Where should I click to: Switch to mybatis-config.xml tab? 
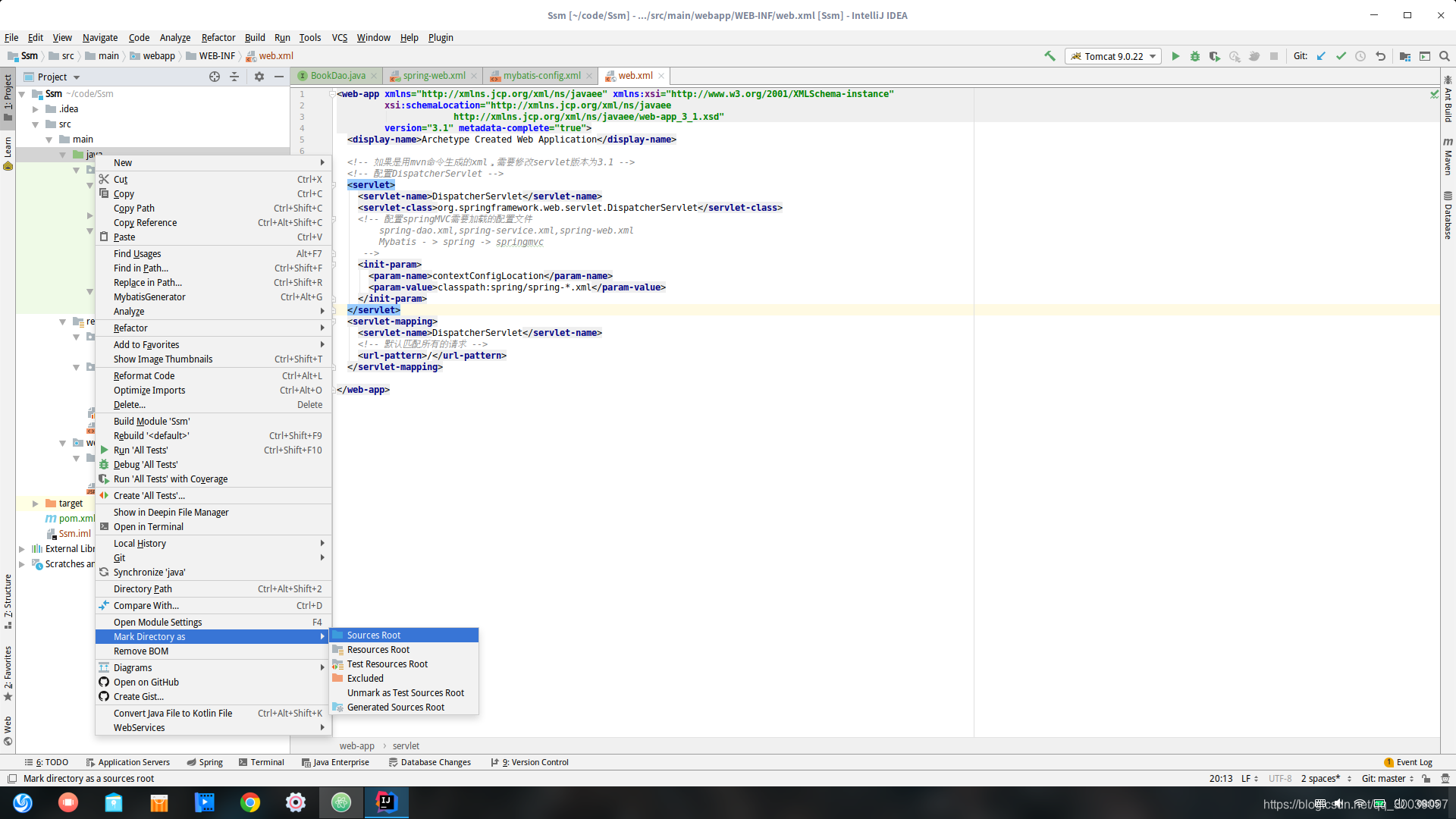pyautogui.click(x=541, y=76)
